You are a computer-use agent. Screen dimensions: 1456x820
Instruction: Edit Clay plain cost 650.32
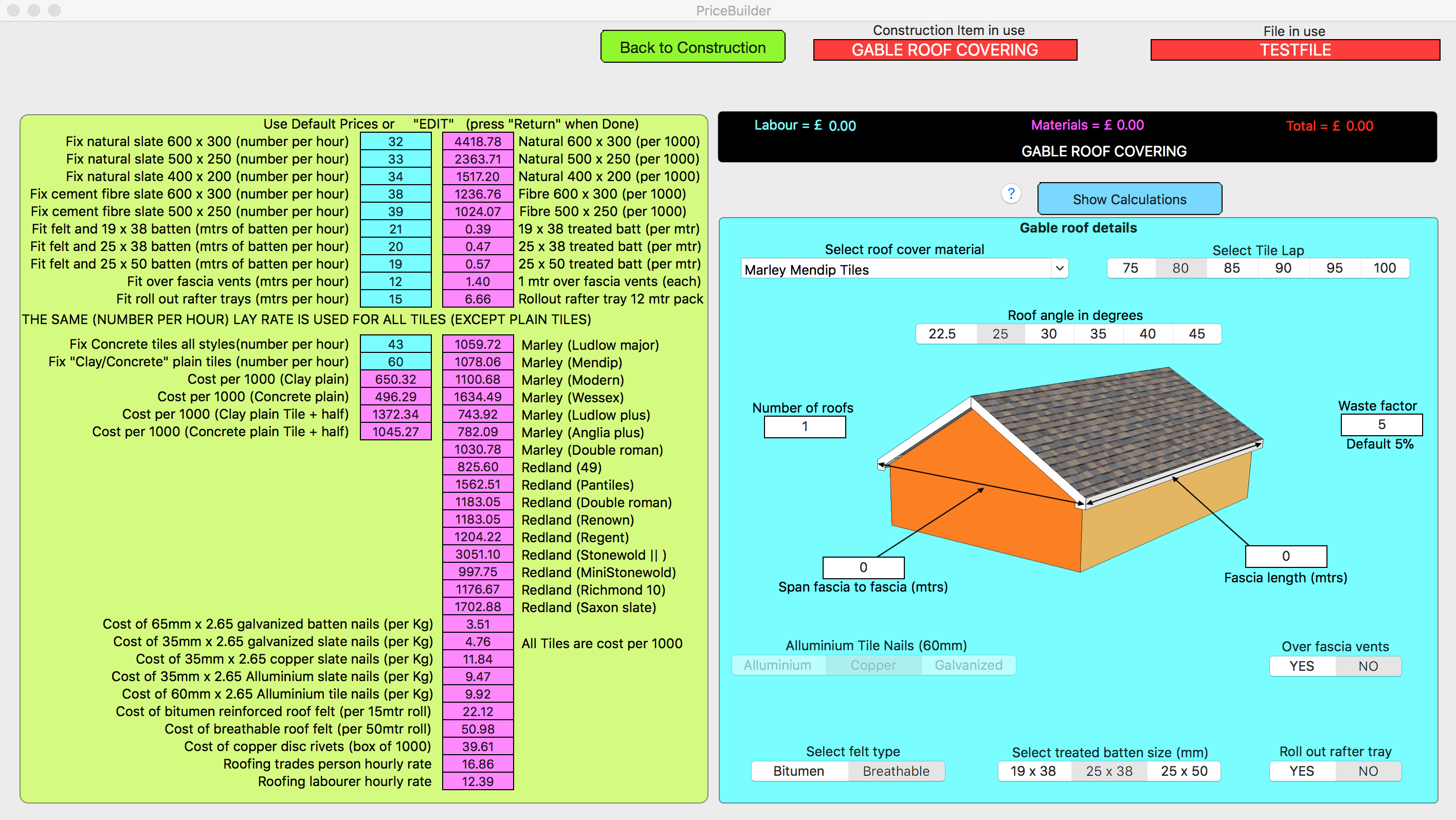point(396,380)
